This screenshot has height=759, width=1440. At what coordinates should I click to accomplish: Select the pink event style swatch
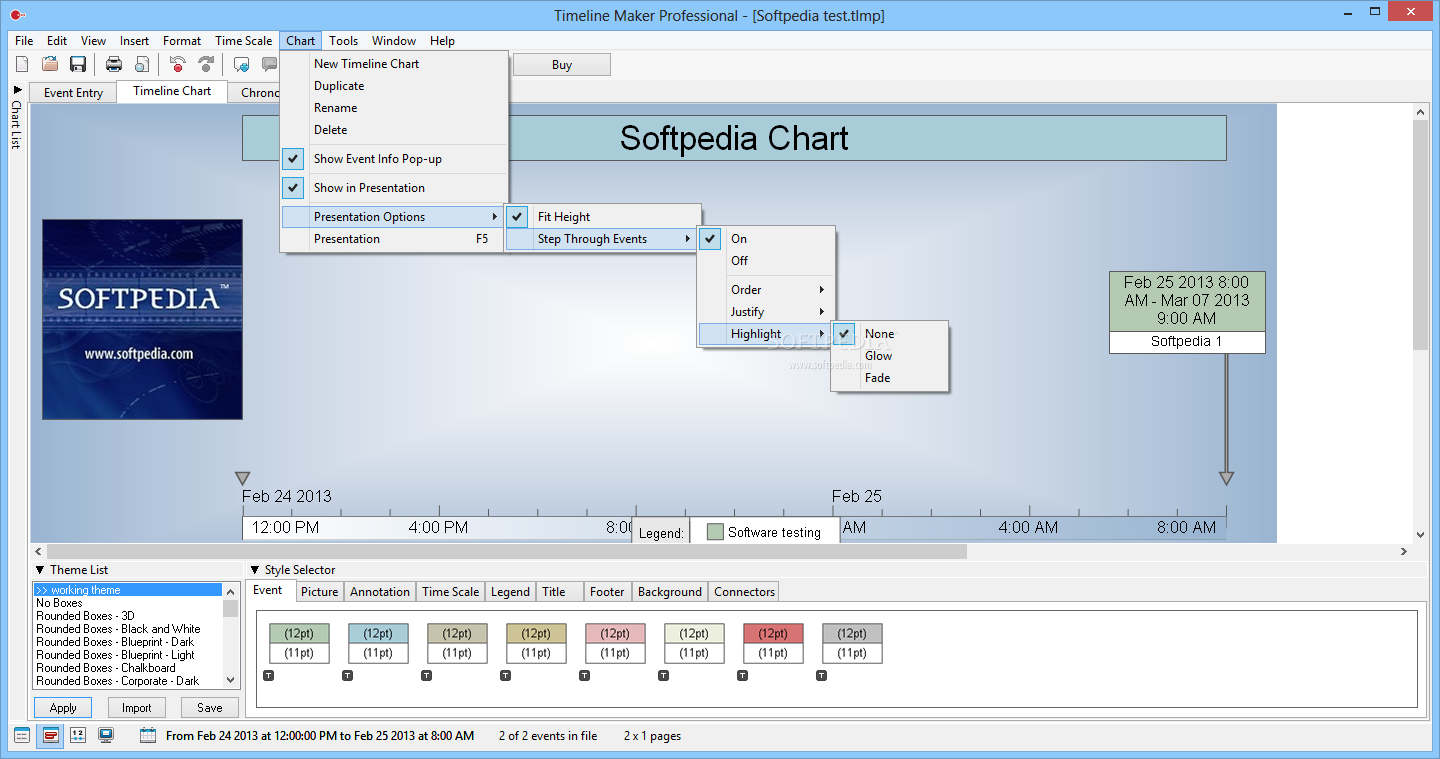click(x=615, y=643)
